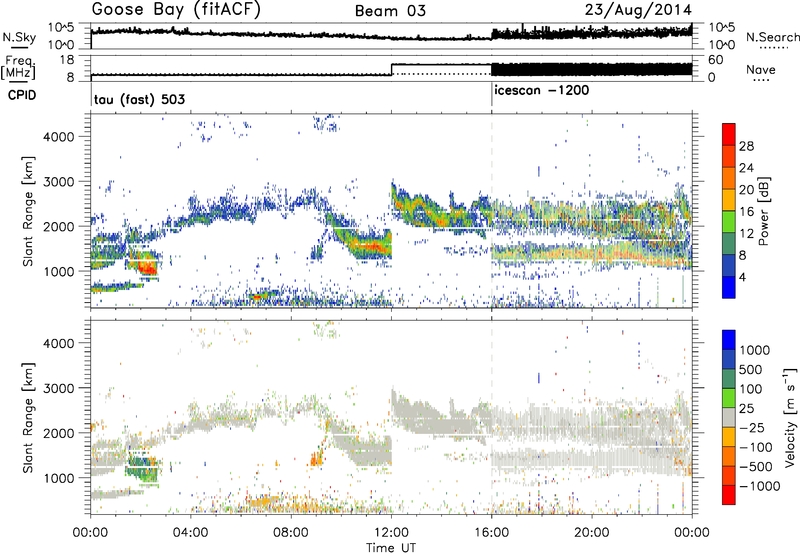
Task: Click the red bottom of the velocity color bar
Action: [x=729, y=495]
